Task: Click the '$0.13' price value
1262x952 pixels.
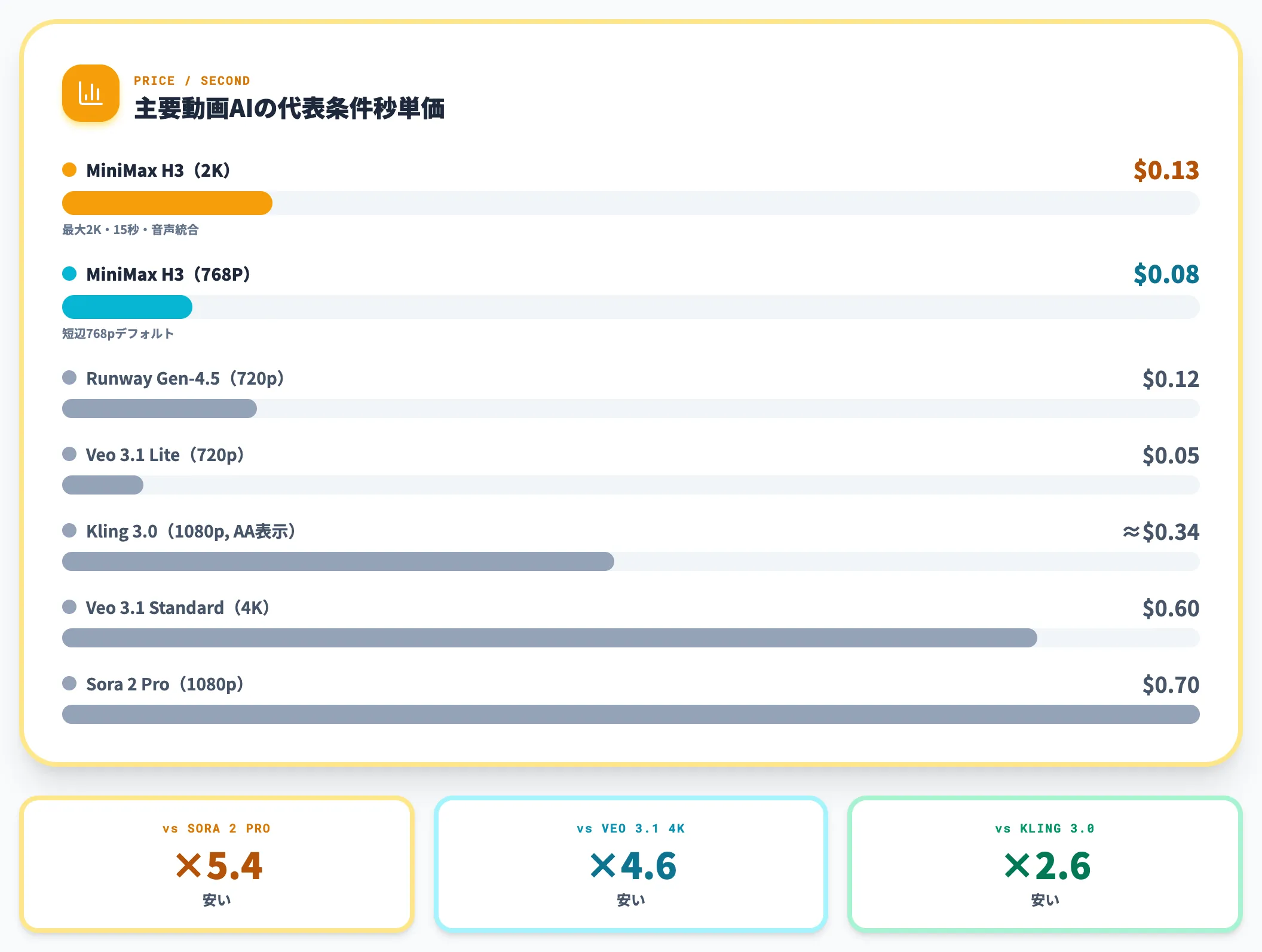Action: pos(1166,170)
